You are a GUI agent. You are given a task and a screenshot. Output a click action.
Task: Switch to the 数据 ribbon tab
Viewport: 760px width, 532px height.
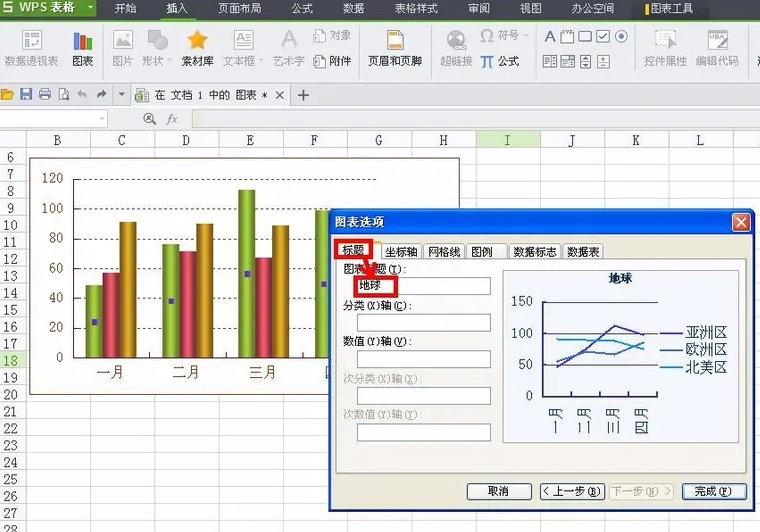coord(353,8)
